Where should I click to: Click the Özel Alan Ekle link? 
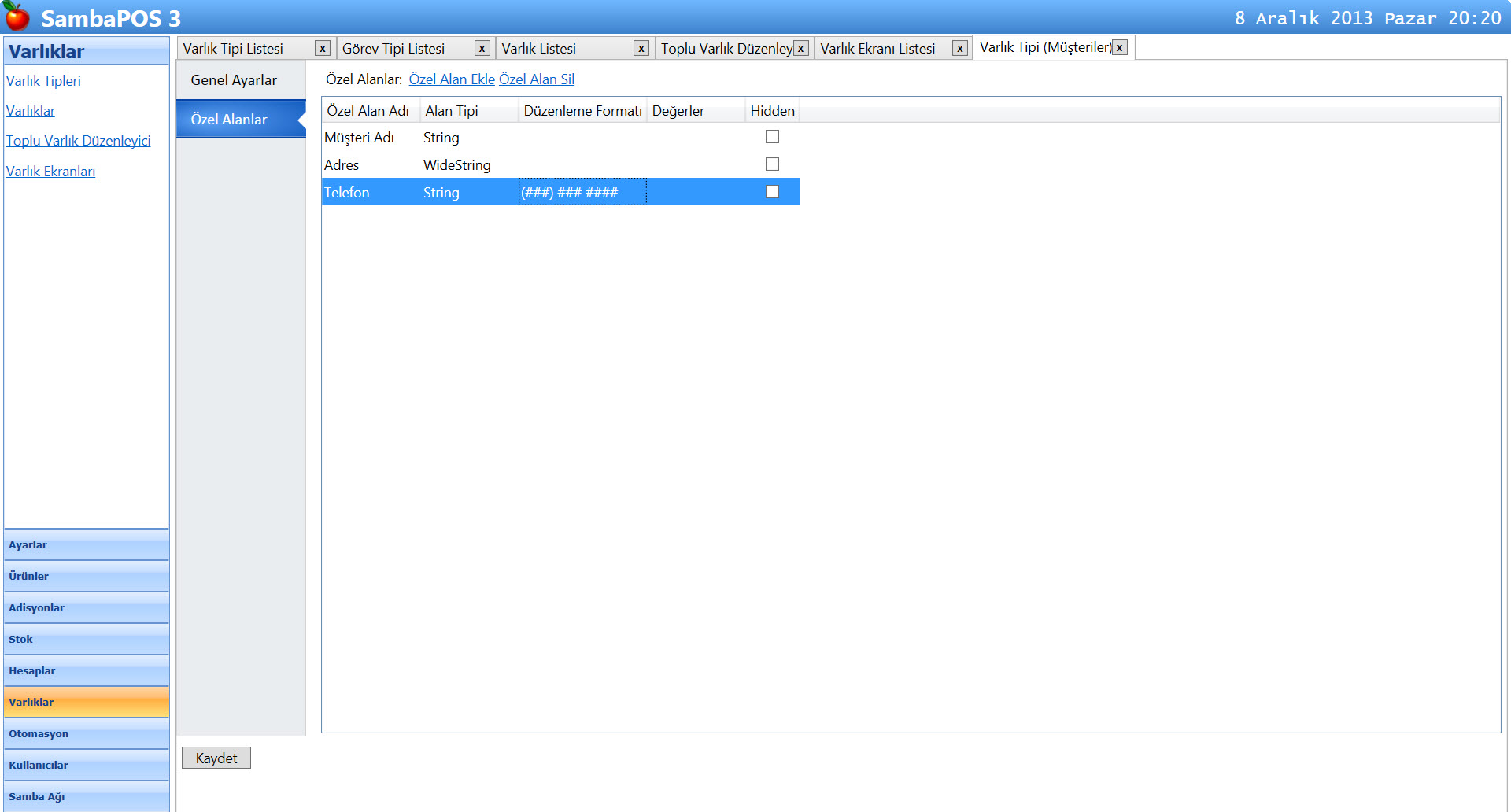click(452, 79)
